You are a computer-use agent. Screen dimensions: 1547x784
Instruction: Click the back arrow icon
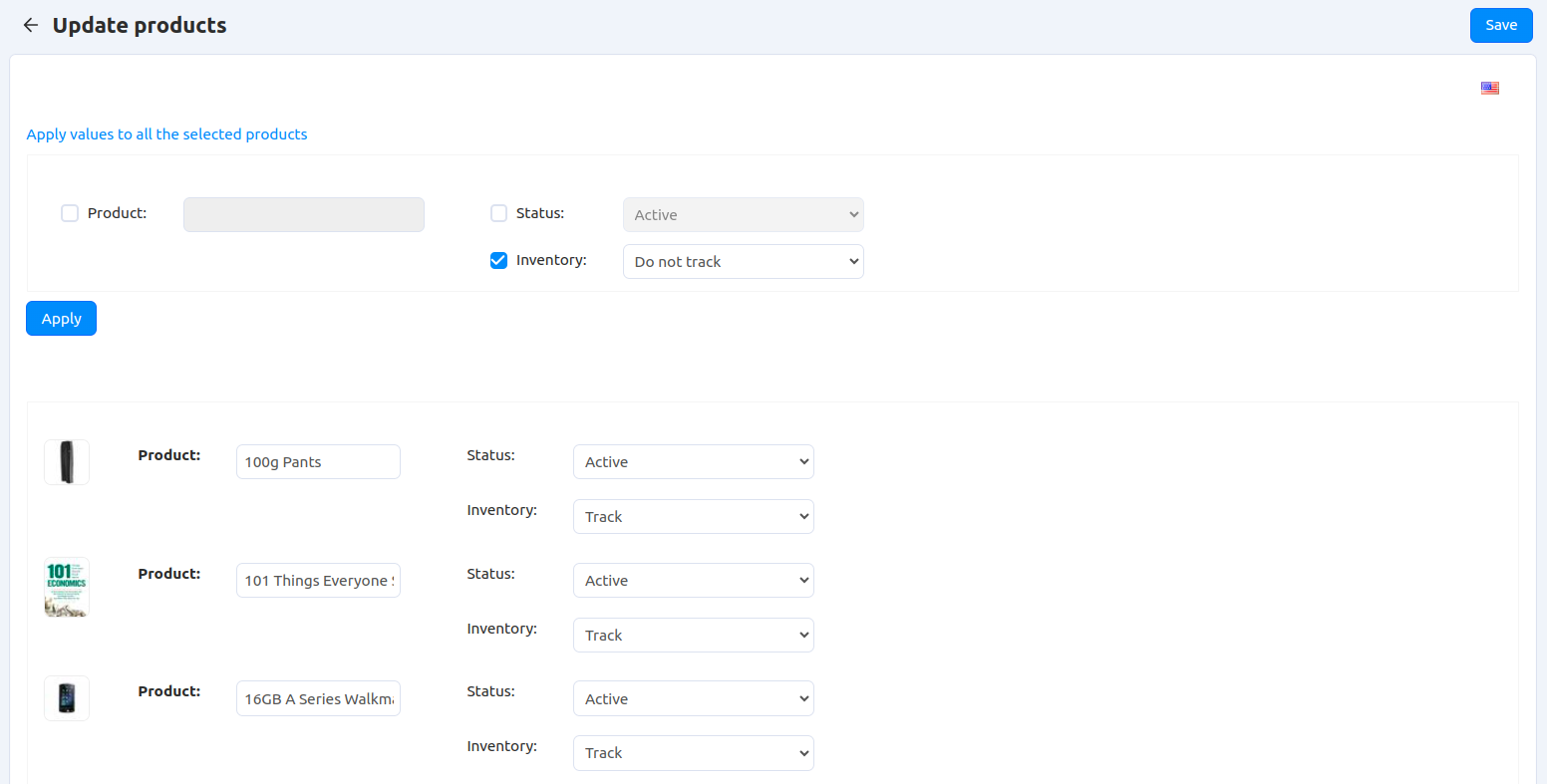click(31, 26)
